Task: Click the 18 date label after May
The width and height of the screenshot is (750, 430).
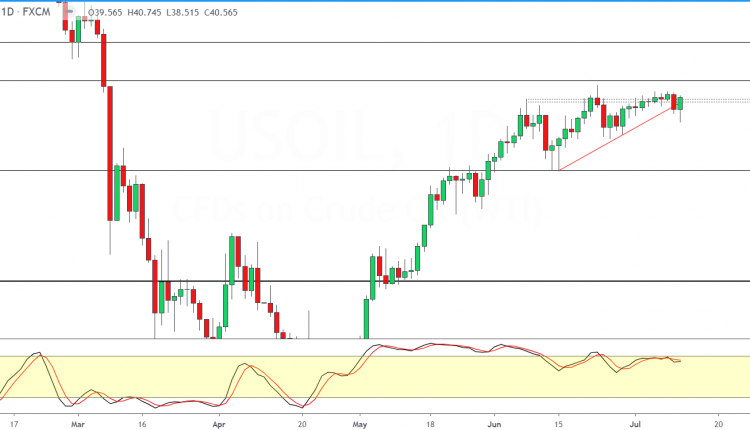Action: 430,424
